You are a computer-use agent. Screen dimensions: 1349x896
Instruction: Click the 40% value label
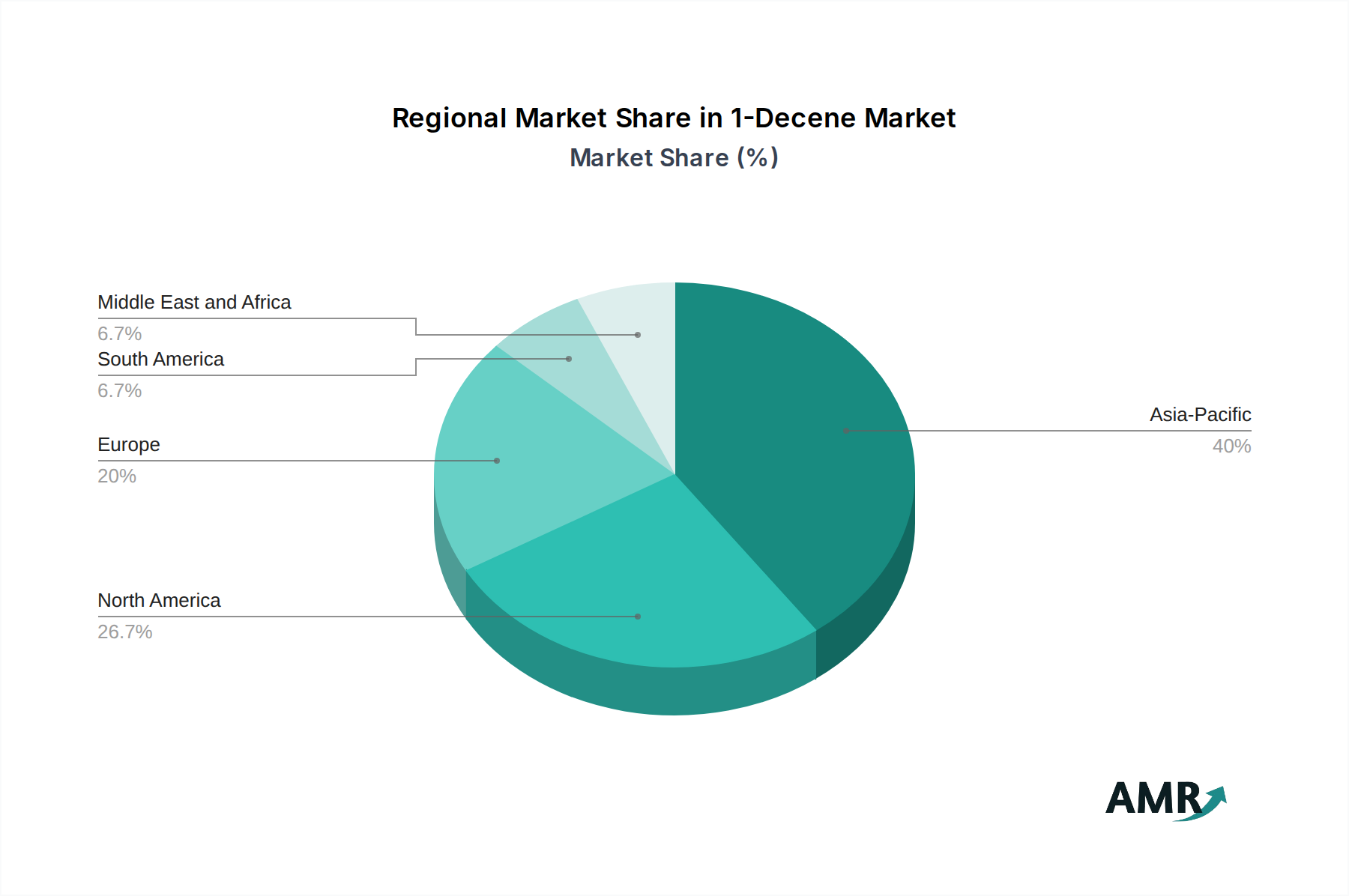click(x=1233, y=447)
